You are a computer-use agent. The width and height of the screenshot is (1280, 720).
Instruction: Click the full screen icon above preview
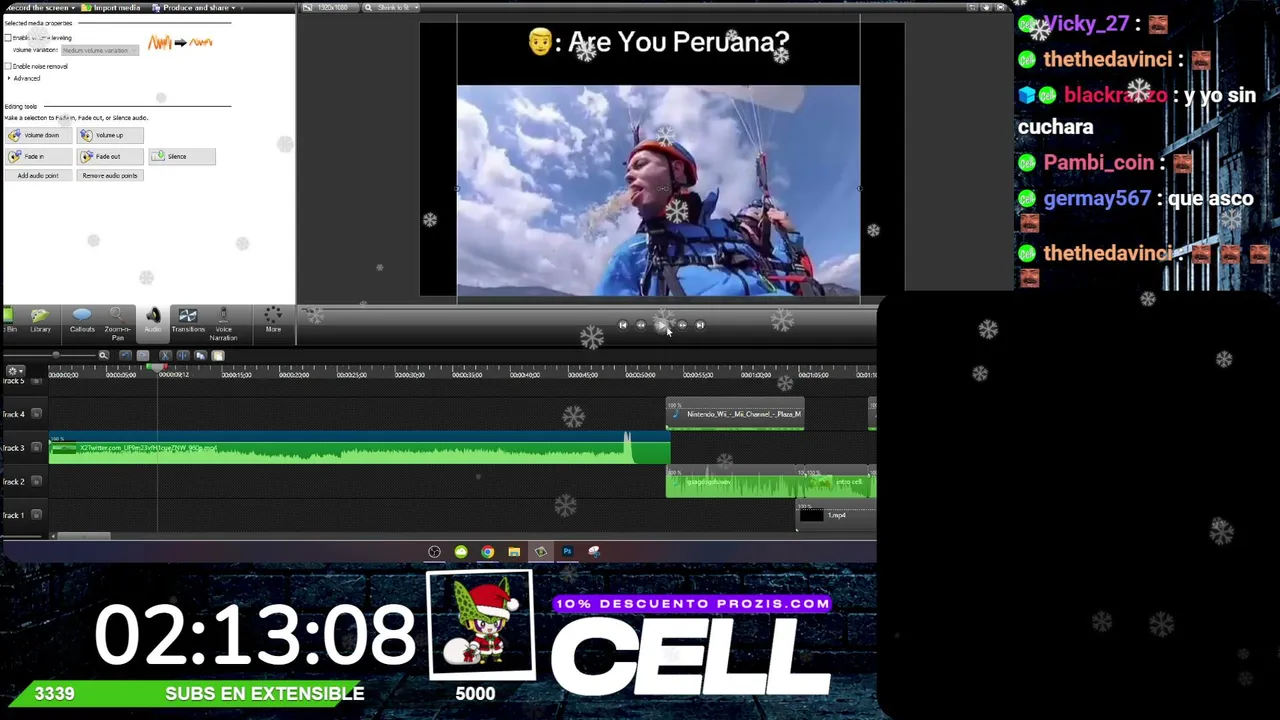(1001, 8)
